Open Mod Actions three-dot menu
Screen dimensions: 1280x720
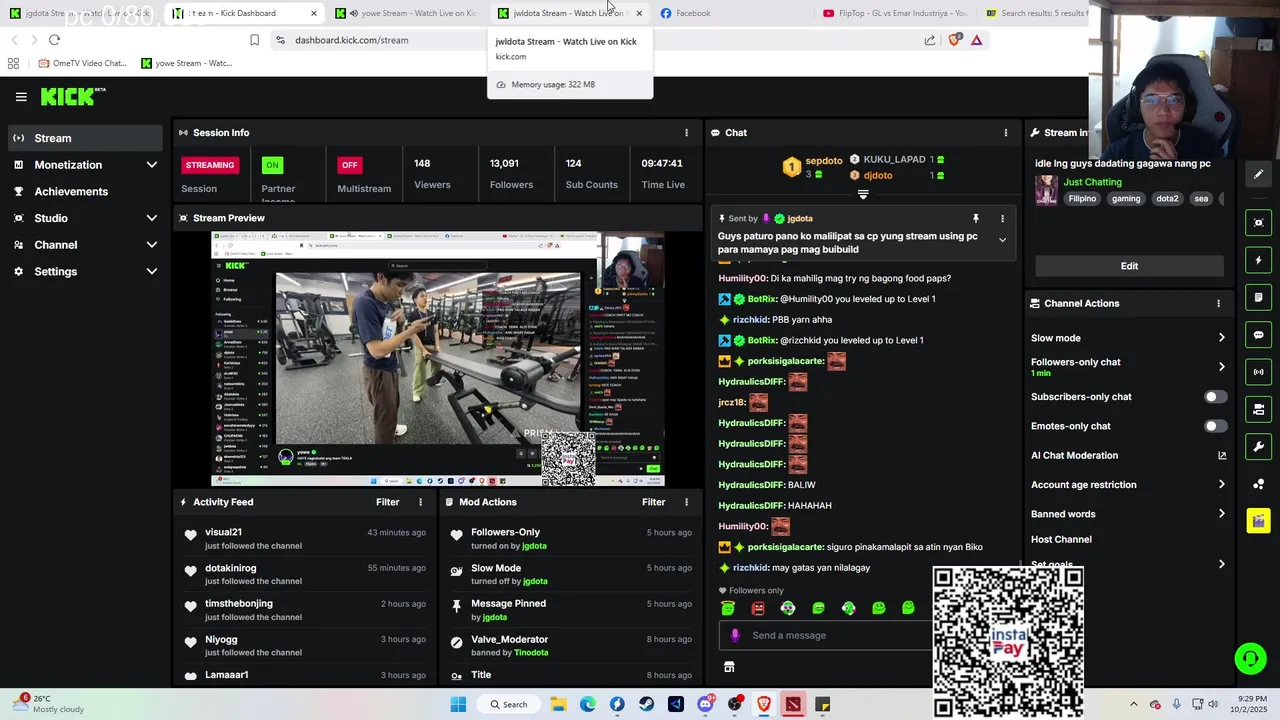tap(686, 502)
